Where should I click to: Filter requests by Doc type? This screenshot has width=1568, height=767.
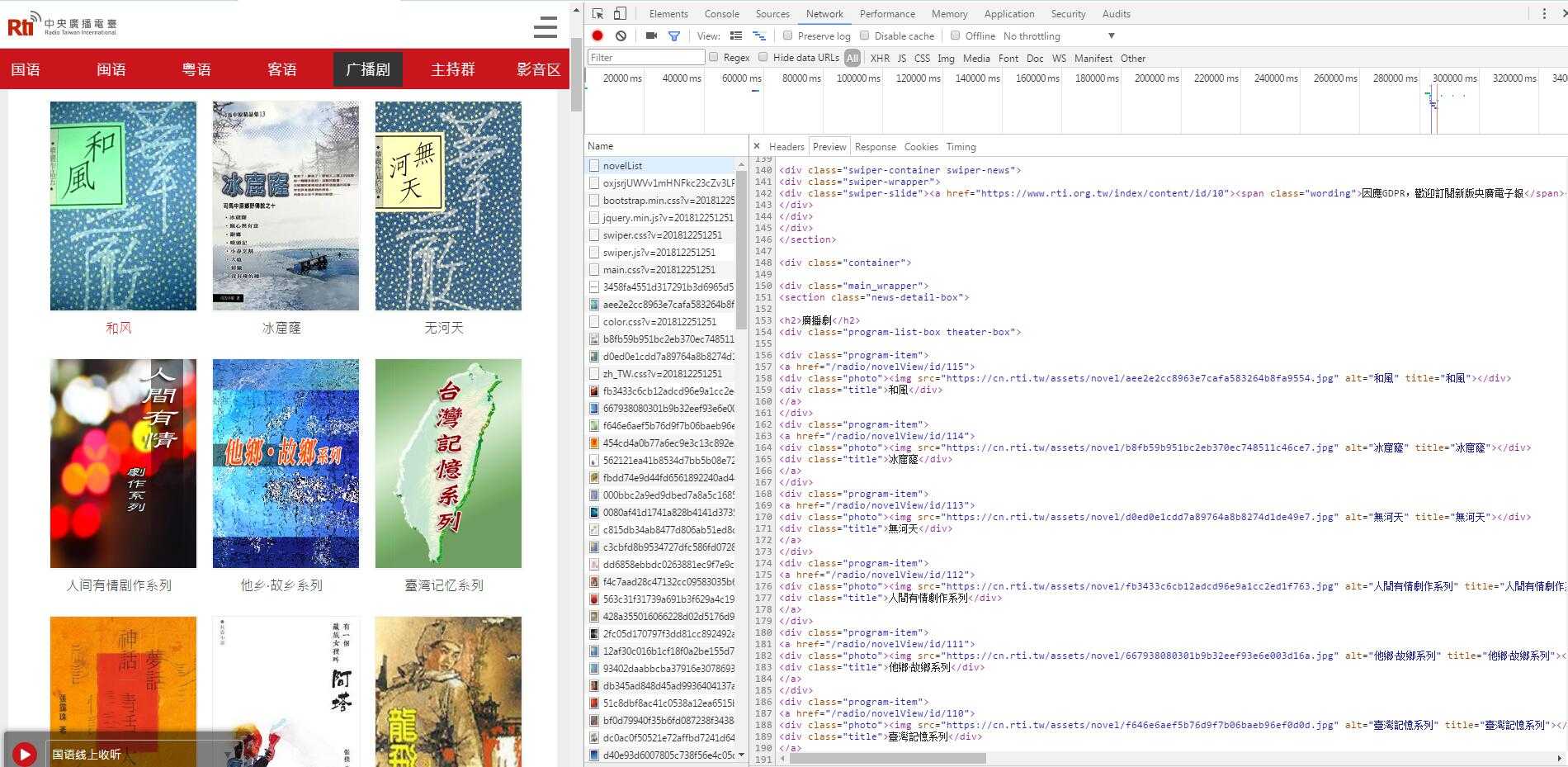1035,58
